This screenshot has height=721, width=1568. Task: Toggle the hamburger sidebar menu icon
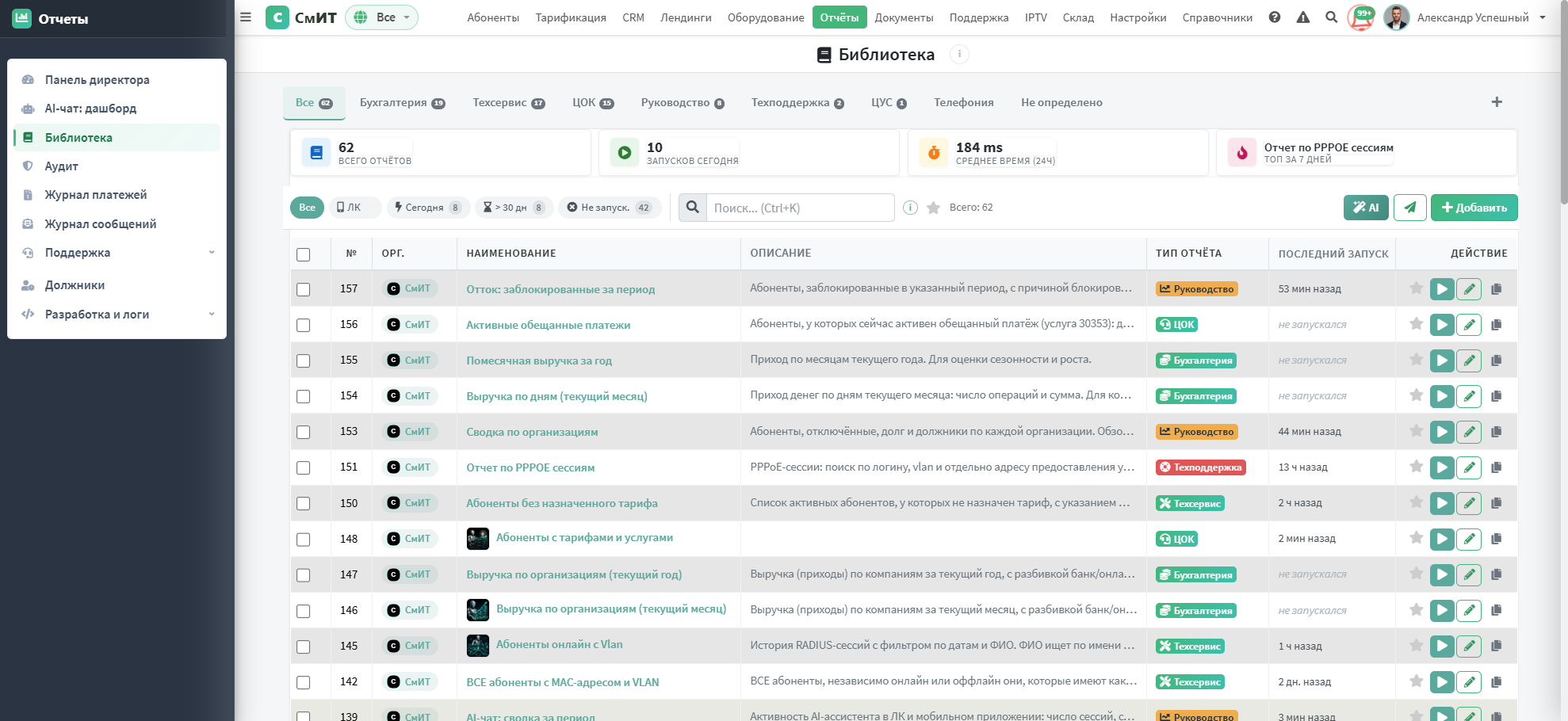246,17
